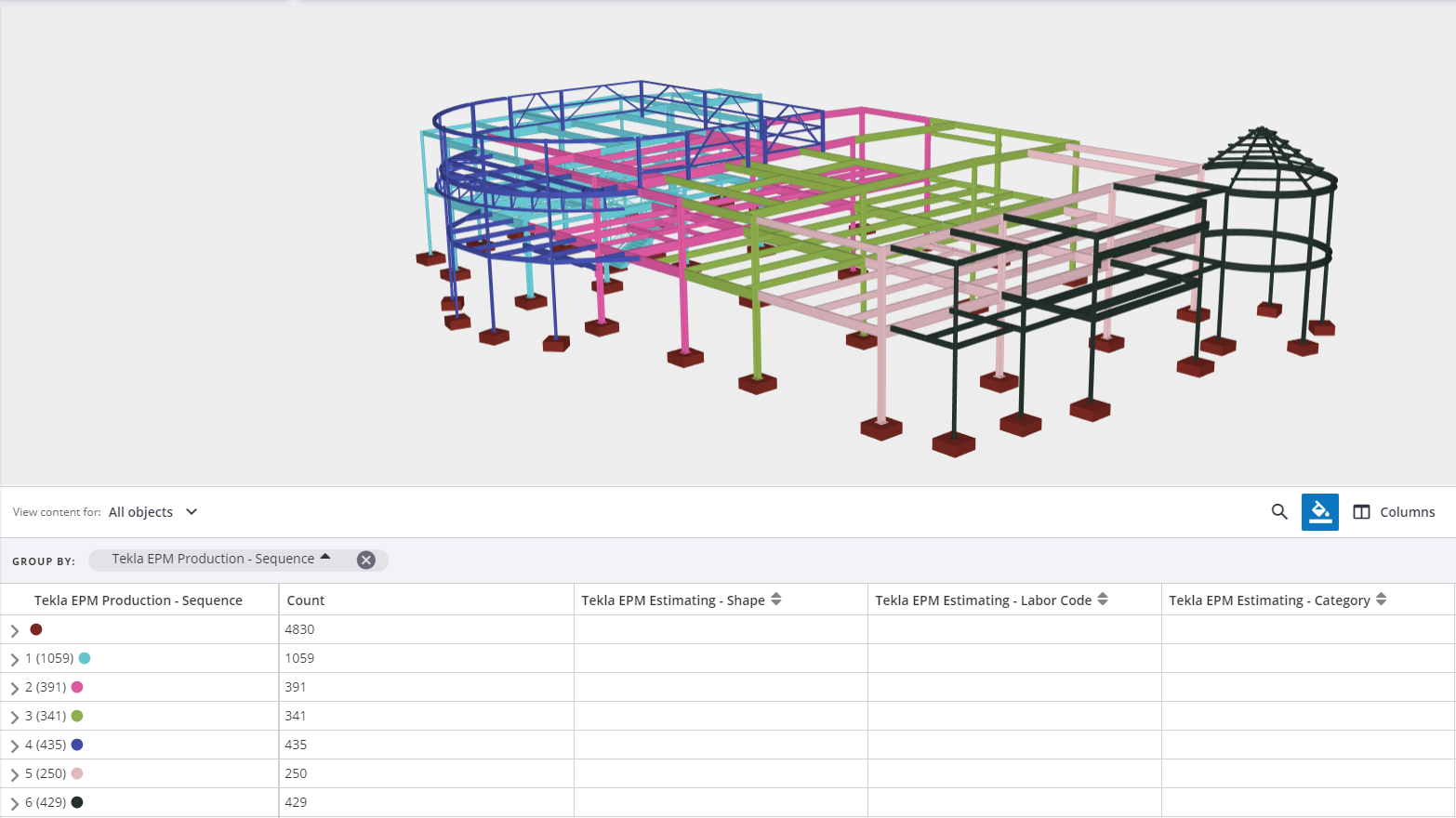The width and height of the screenshot is (1456, 818).
Task: Click the cyan color dot for sequence 1
Action: click(x=85, y=658)
